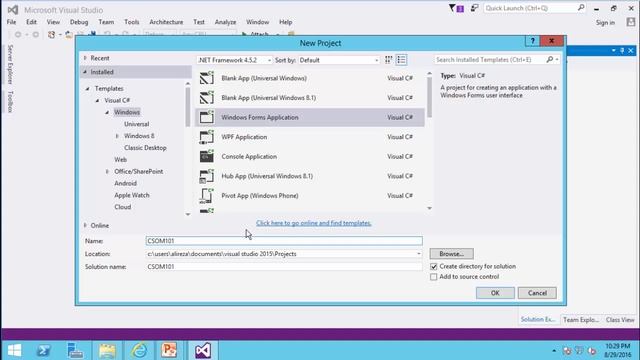The width and height of the screenshot is (640, 360).
Task: Open File Explorer from the taskbar
Action: pyautogui.click(x=107, y=350)
